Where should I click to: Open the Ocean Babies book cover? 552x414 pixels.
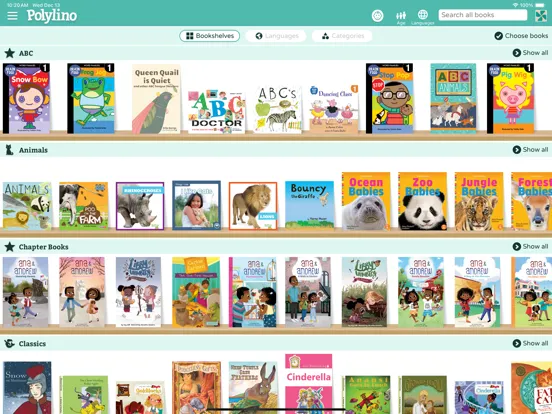(366, 201)
